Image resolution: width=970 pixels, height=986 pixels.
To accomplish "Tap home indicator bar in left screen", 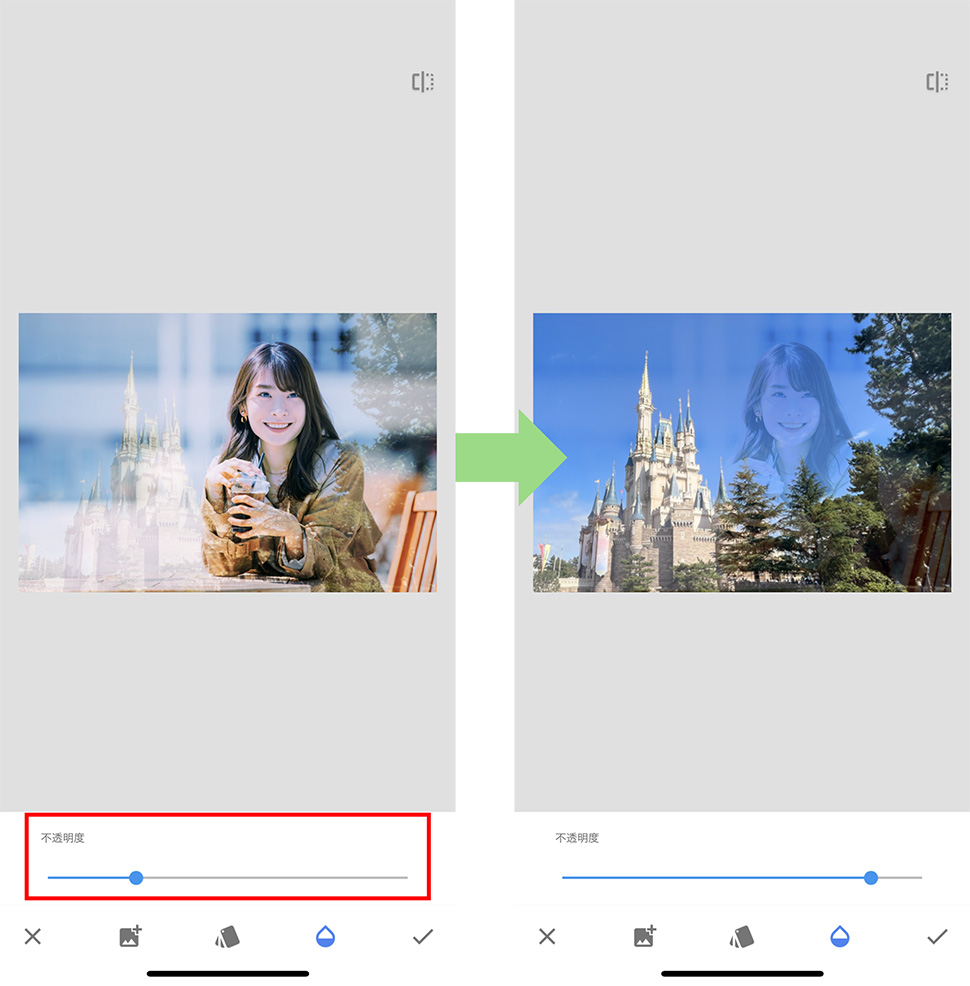I will click(x=228, y=973).
